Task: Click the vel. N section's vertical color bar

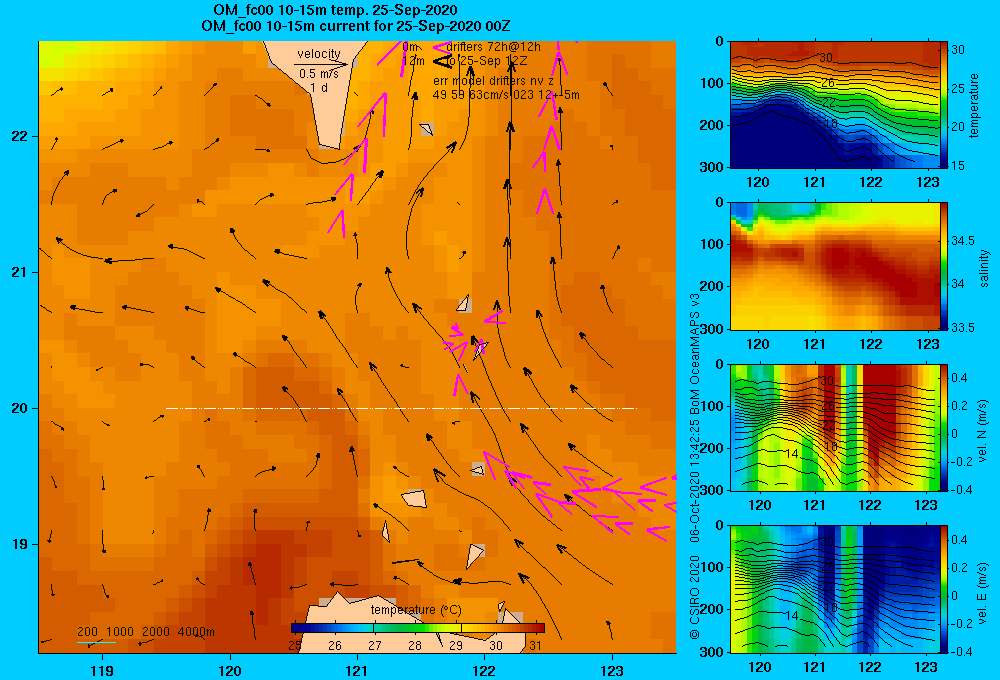Action: [944, 427]
